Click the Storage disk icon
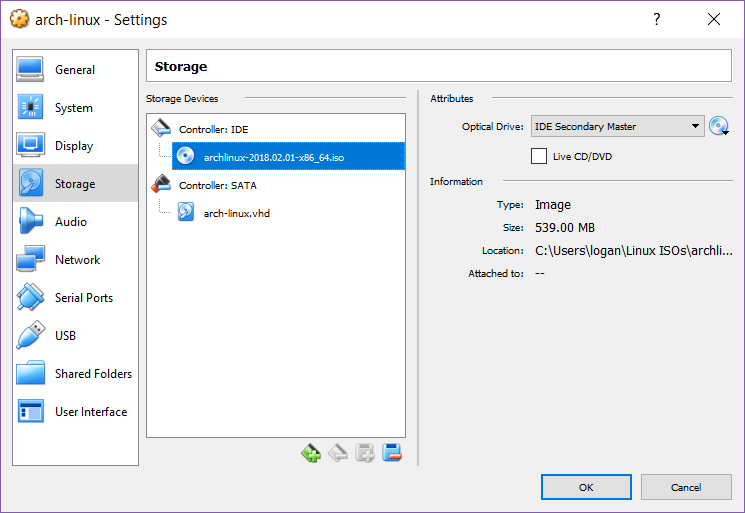Image resolution: width=745 pixels, height=513 pixels. pos(30,183)
